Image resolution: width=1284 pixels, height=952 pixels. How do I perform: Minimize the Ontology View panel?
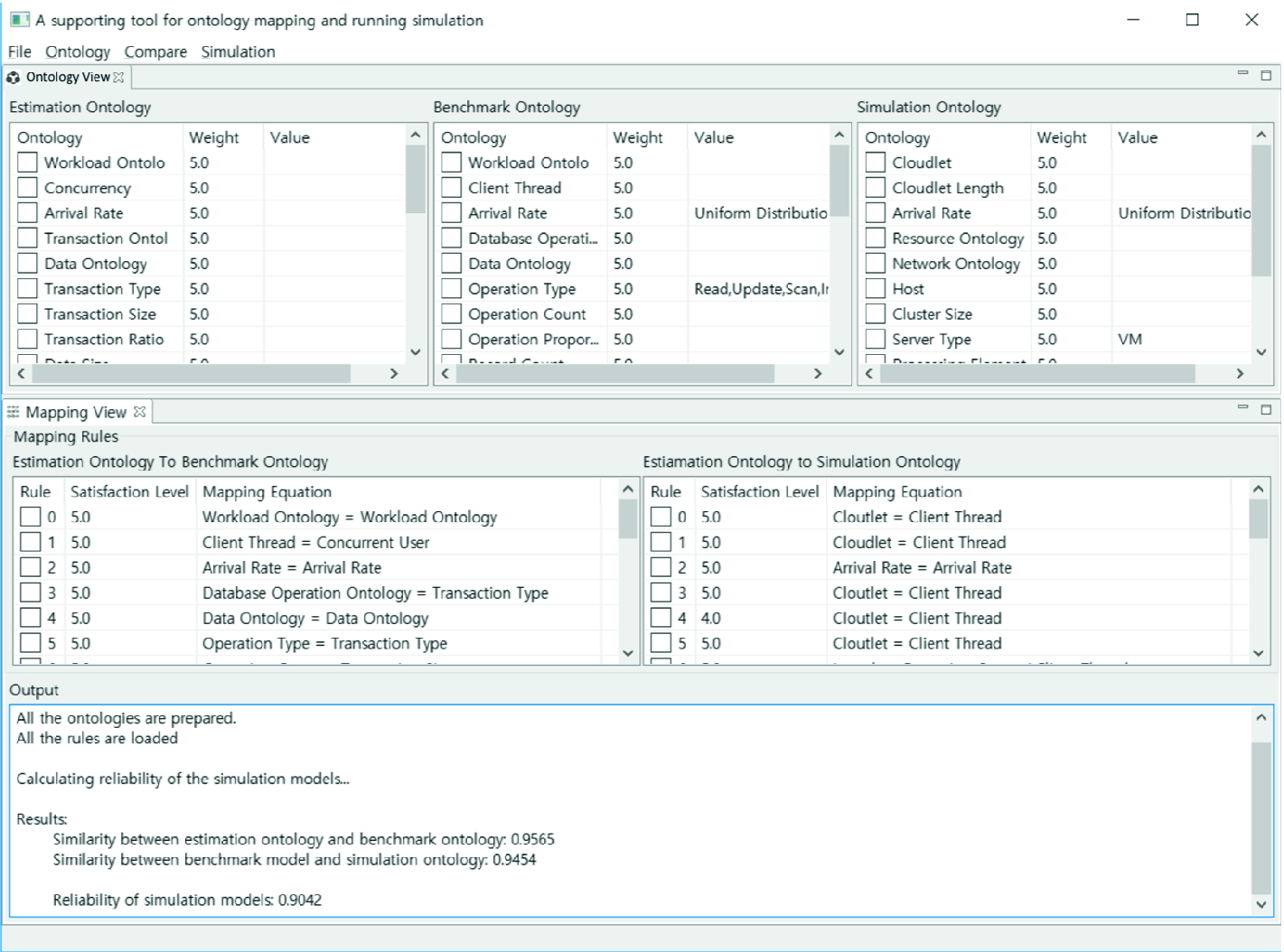1242,74
